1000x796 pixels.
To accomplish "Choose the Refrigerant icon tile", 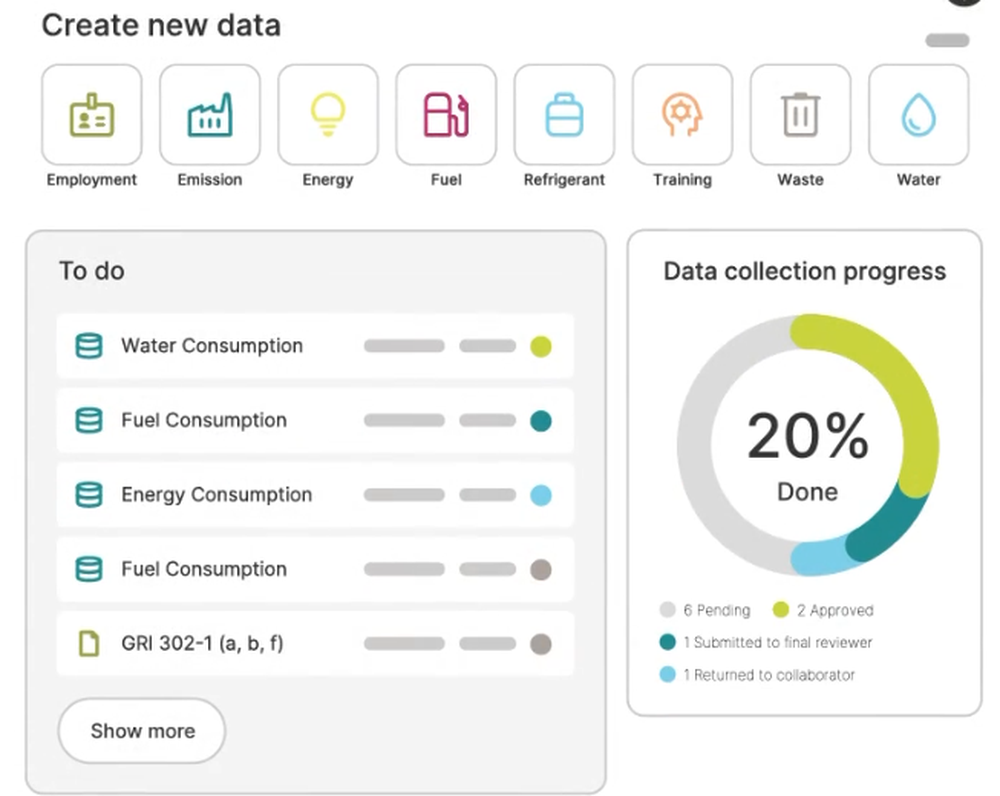I will click(x=564, y=115).
